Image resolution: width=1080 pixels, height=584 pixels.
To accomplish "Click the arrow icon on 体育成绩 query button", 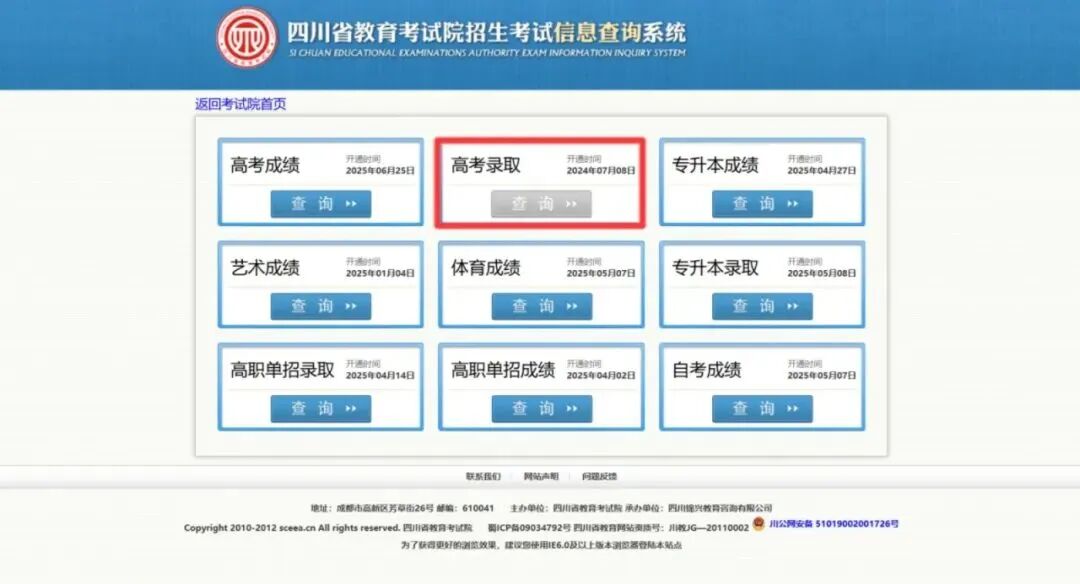I will tap(572, 306).
